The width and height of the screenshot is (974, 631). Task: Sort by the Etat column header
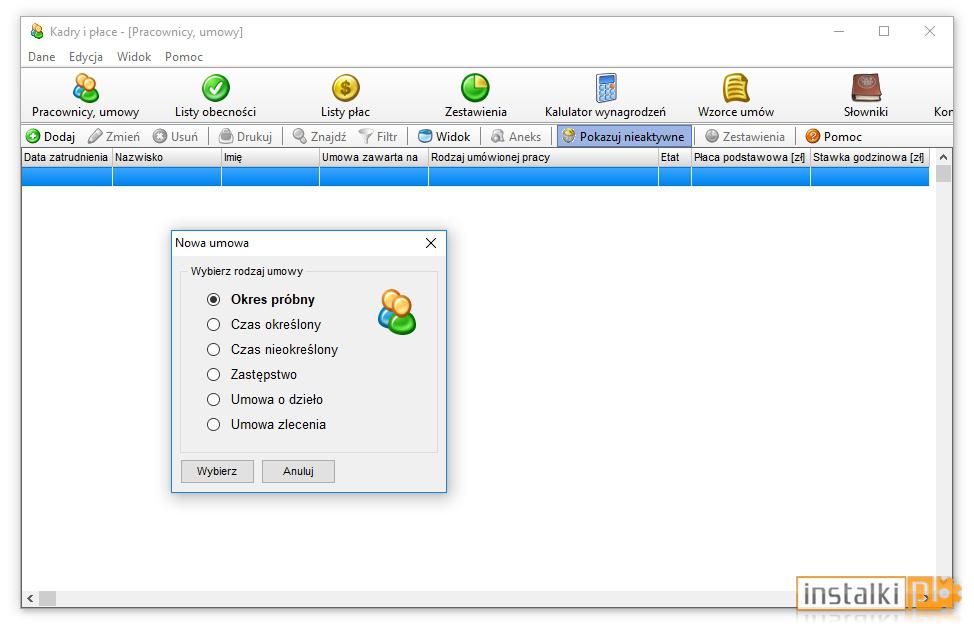[x=675, y=158]
